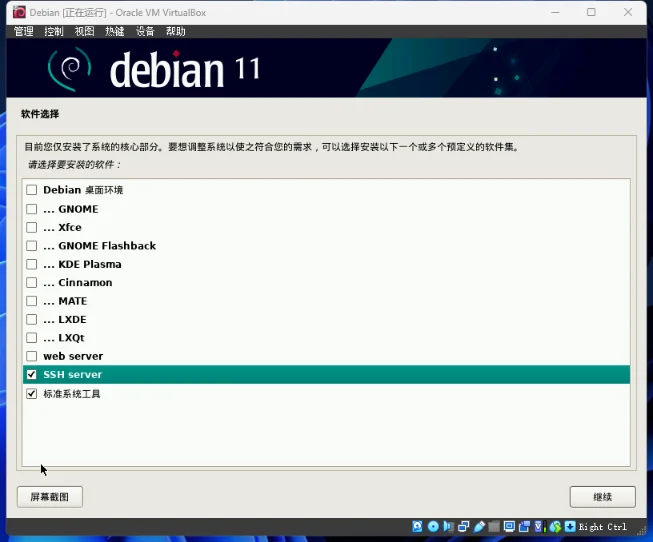Click the 标准系统工具 label text
The width and height of the screenshot is (653, 542).
pos(72,394)
